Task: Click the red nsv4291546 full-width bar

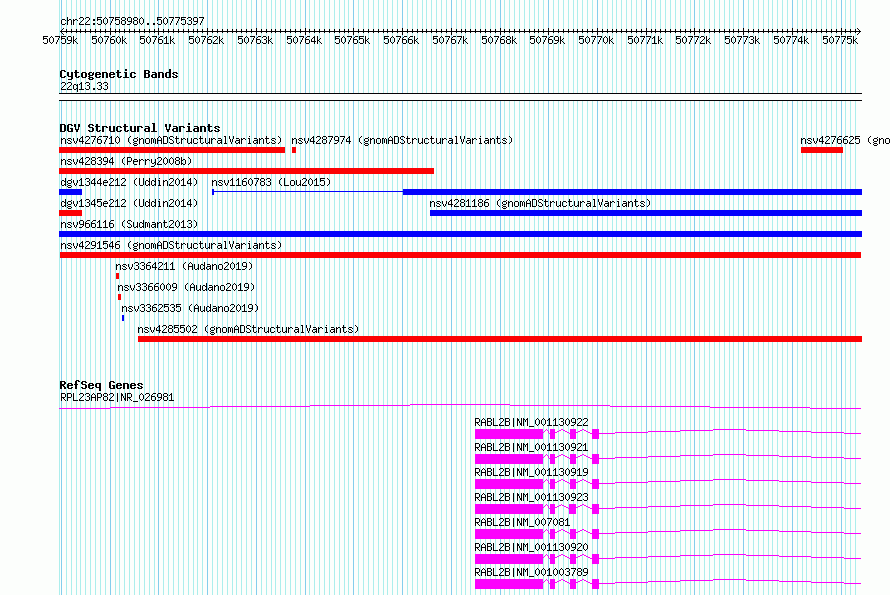Action: click(x=460, y=255)
